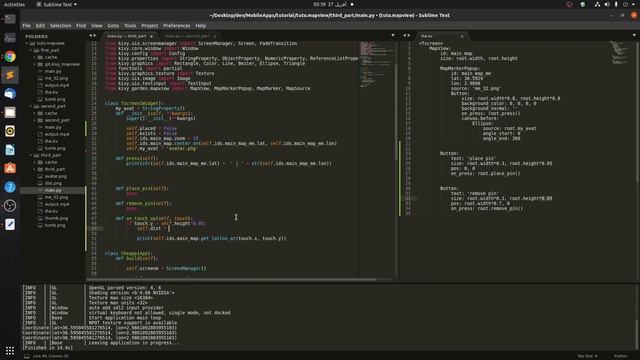Image resolution: width=640 pixels, height=360 pixels.
Task: Open the Goto menu
Action: pyautogui.click(x=113, y=26)
